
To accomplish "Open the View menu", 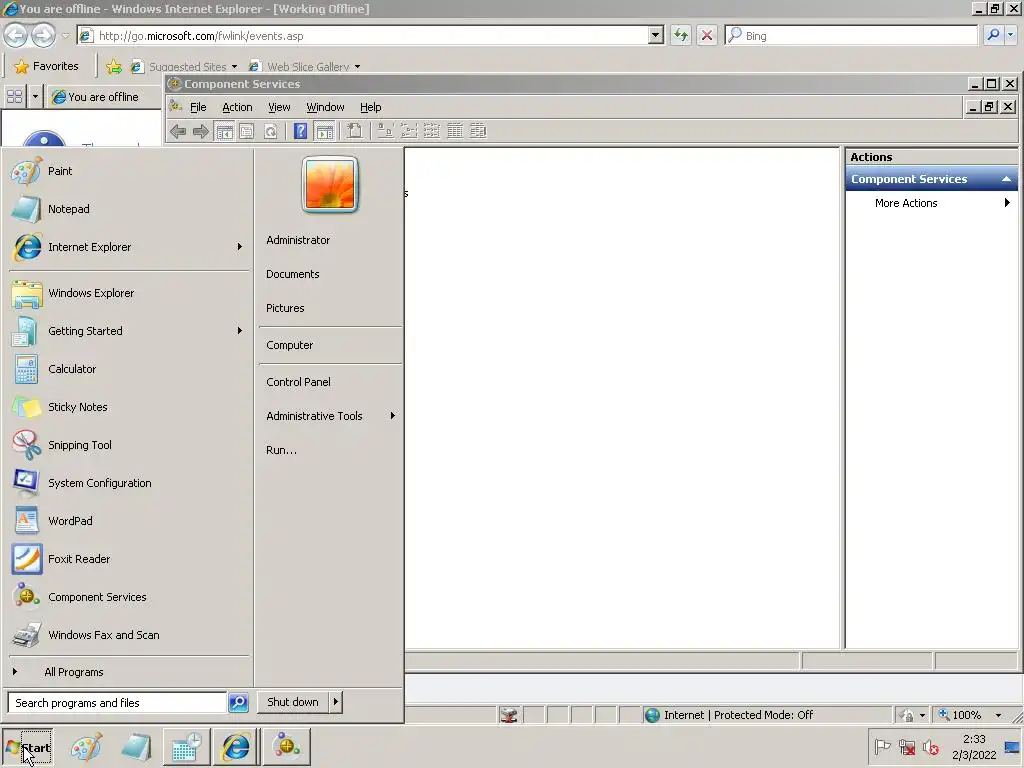I will click(x=279, y=107).
